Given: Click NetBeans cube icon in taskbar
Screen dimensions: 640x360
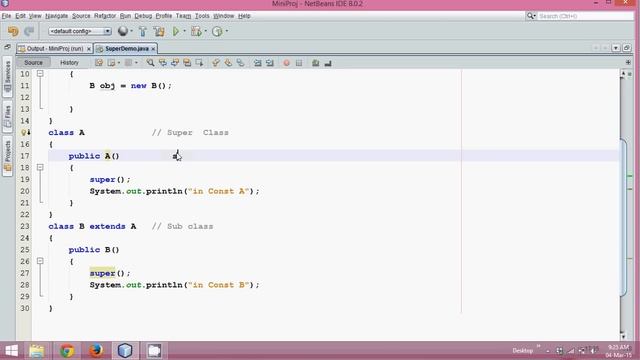Looking at the screenshot, I should coord(125,350).
